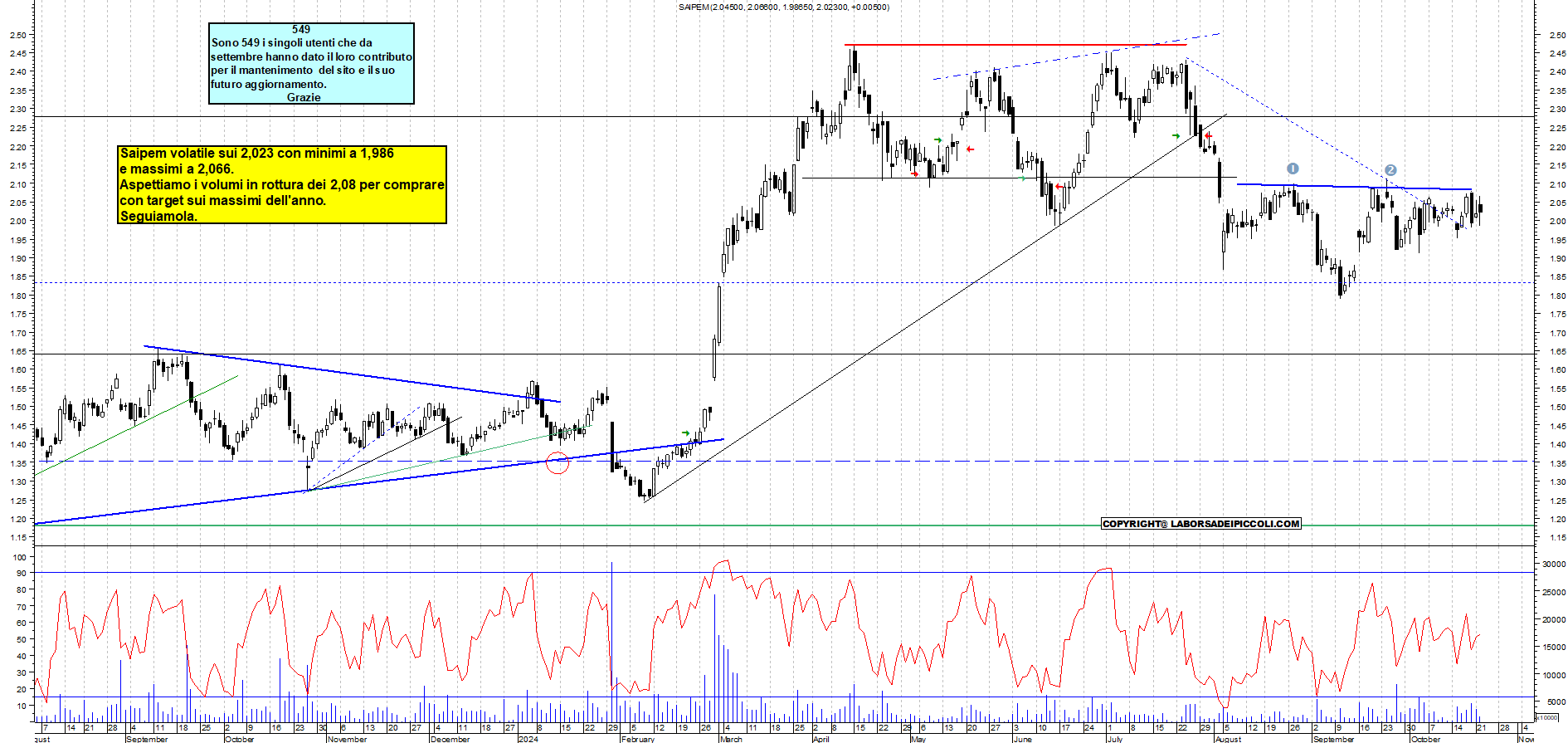
Task: Click the 10 oscillator scale label
Action: click(x=22, y=706)
